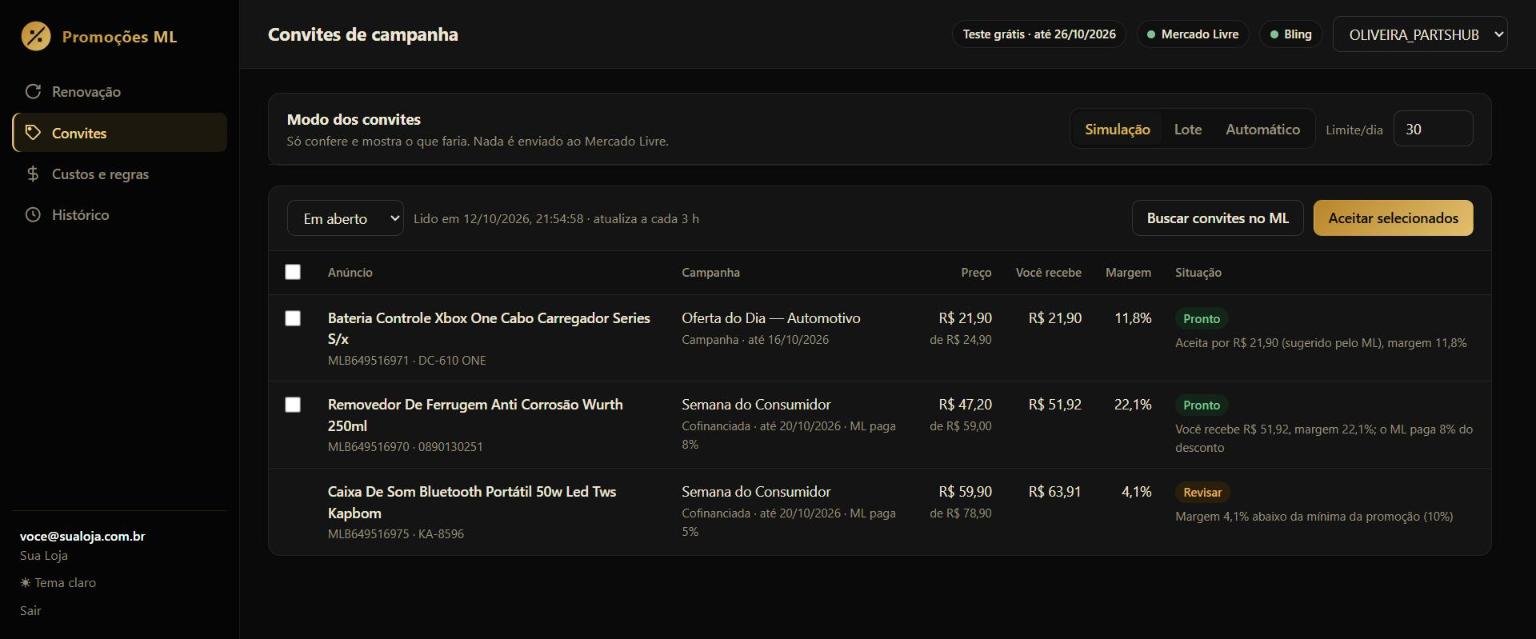Image resolution: width=1536 pixels, height=639 pixels.
Task: Expand the Em aberto filter dropdown
Action: (x=345, y=218)
